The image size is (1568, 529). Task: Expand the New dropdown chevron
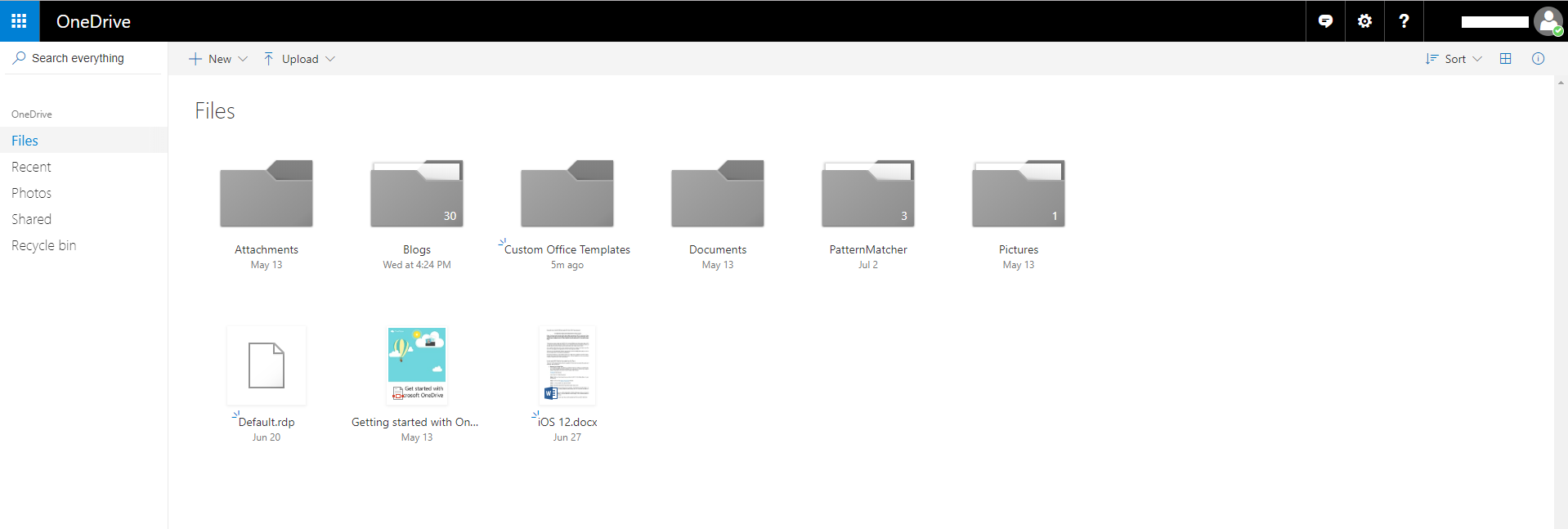[x=243, y=59]
